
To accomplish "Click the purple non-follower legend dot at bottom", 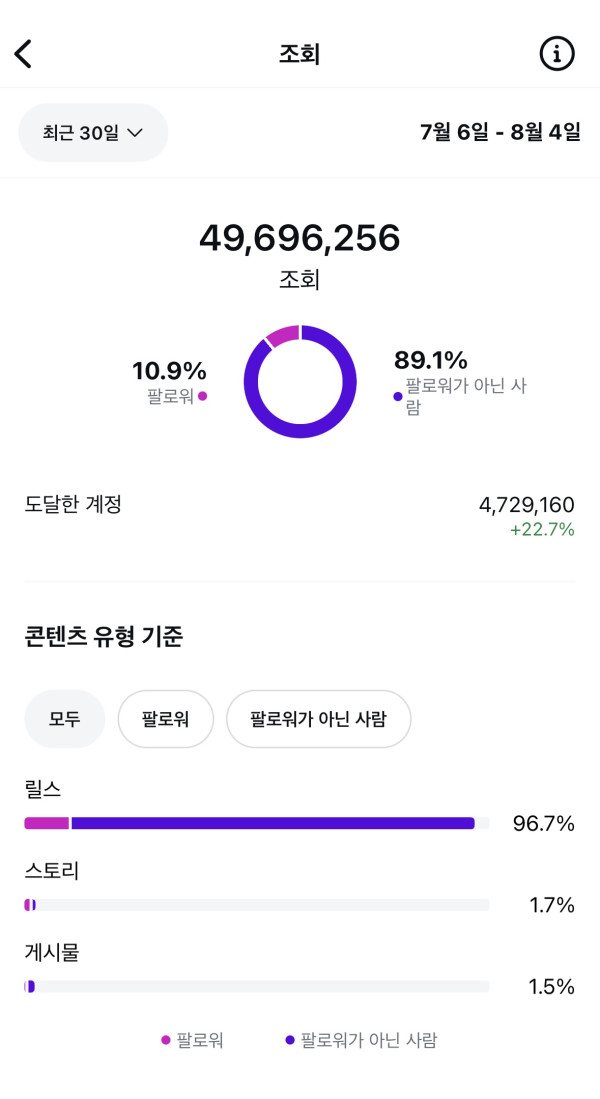I will (x=290, y=1040).
